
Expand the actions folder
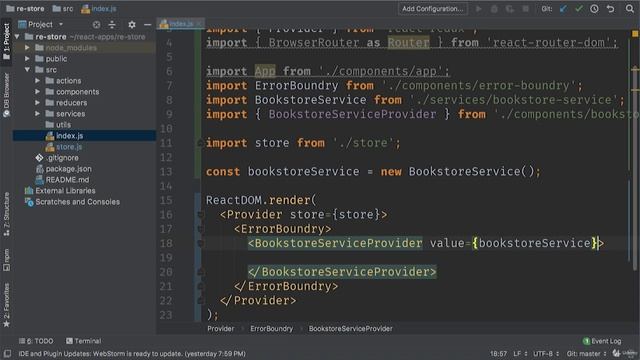(x=38, y=81)
